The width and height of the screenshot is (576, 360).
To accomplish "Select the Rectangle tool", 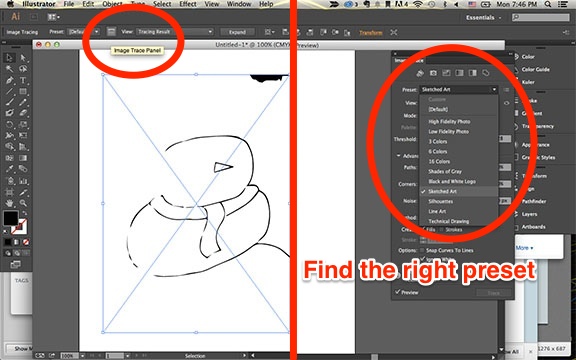I will (x=23, y=91).
